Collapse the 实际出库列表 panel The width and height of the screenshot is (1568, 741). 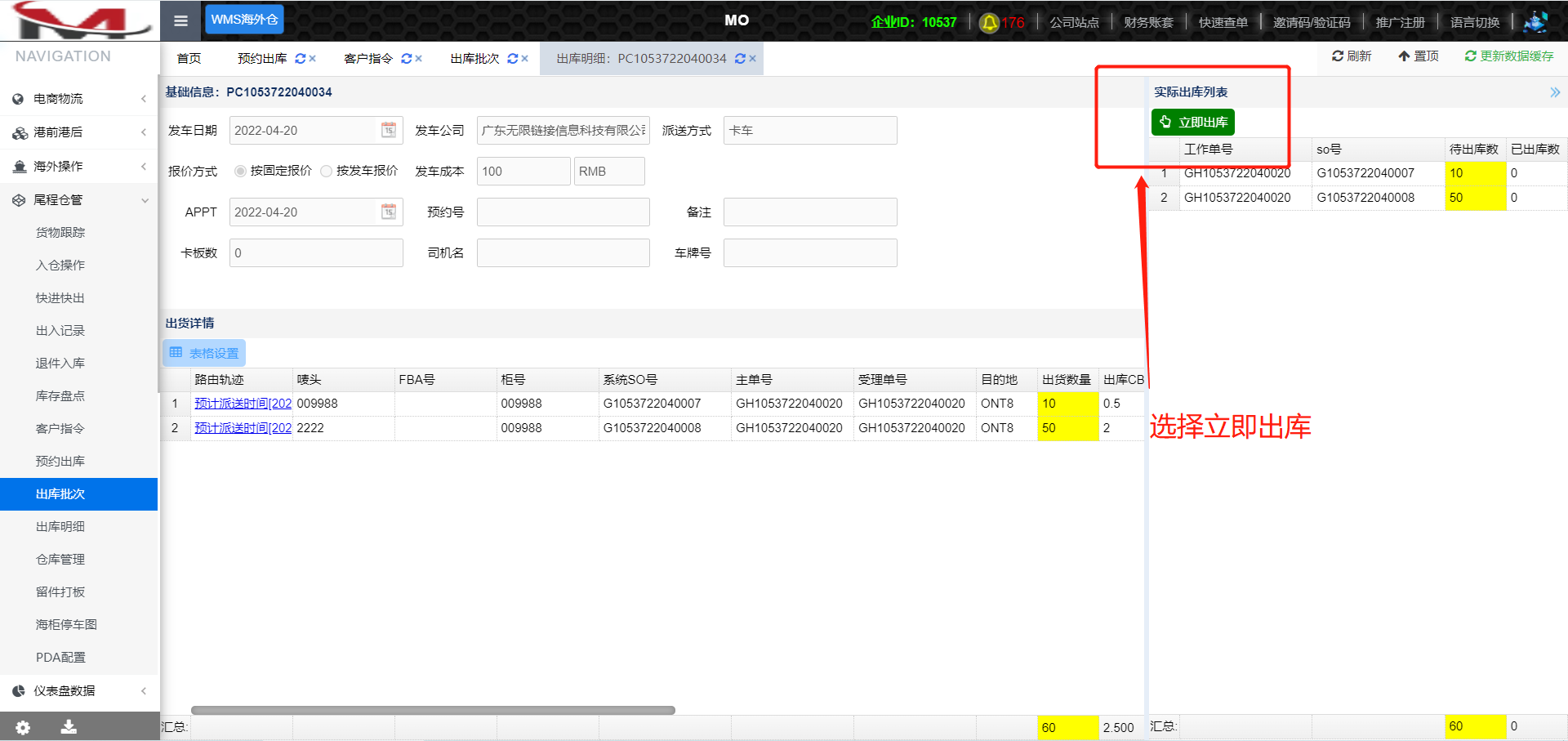pos(1555,92)
